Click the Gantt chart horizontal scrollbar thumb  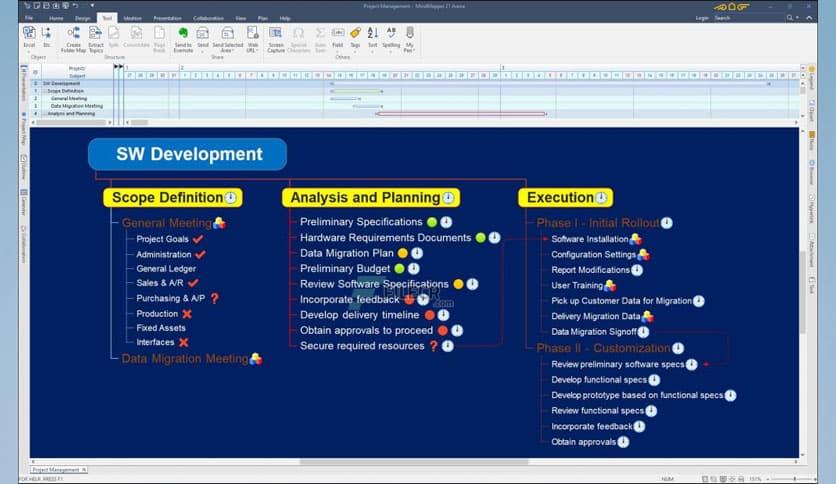point(139,123)
